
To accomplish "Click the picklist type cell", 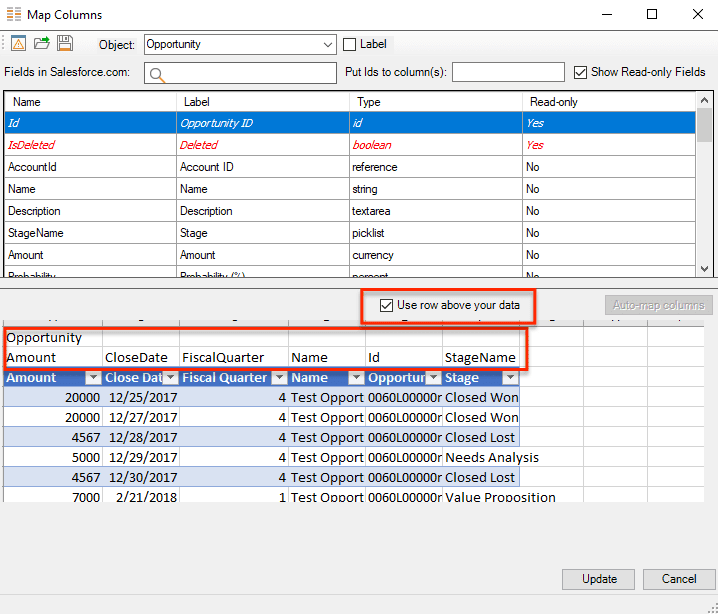I will pos(436,233).
